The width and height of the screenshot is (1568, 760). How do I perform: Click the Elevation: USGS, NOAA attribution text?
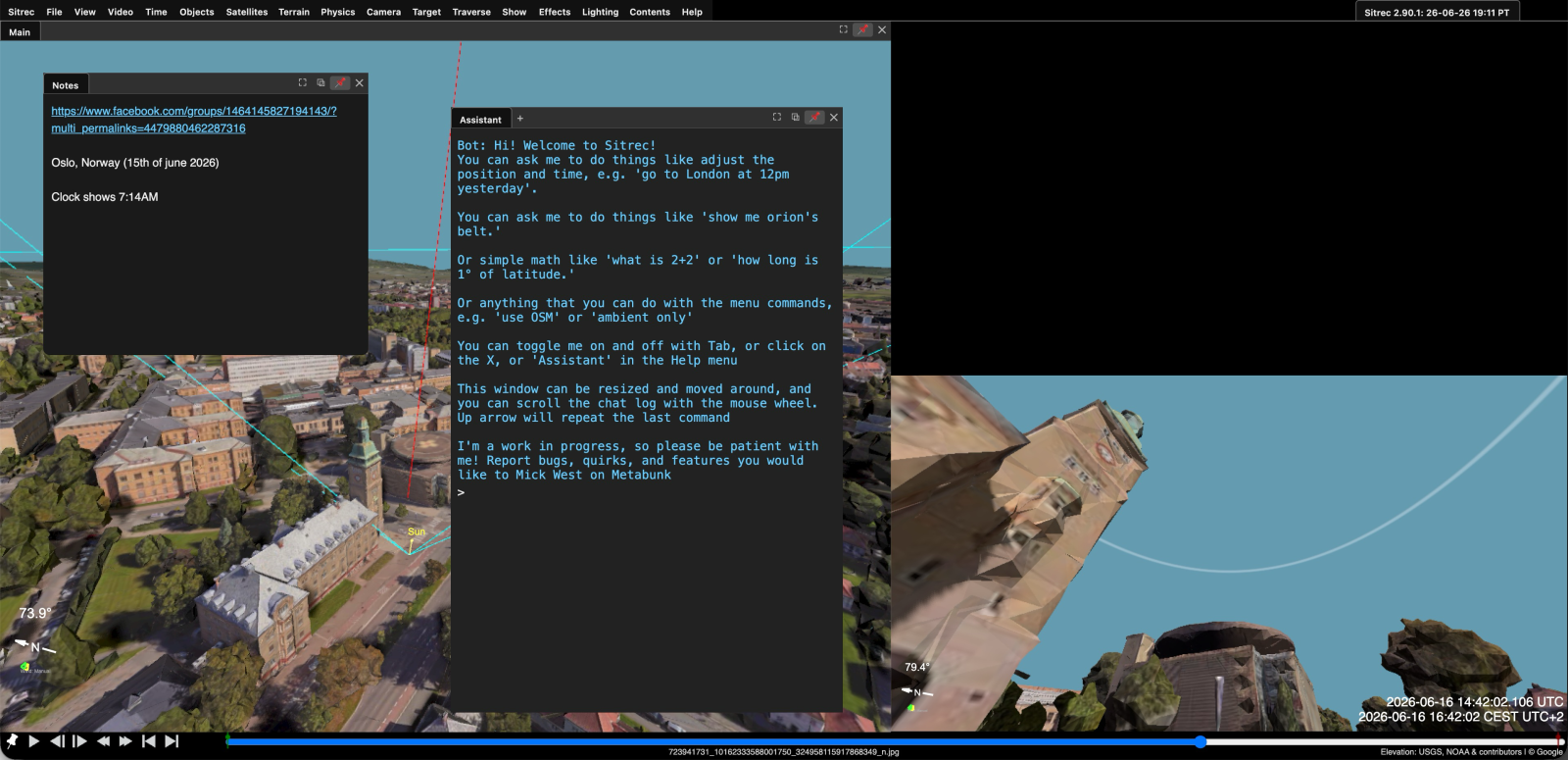1472,752
